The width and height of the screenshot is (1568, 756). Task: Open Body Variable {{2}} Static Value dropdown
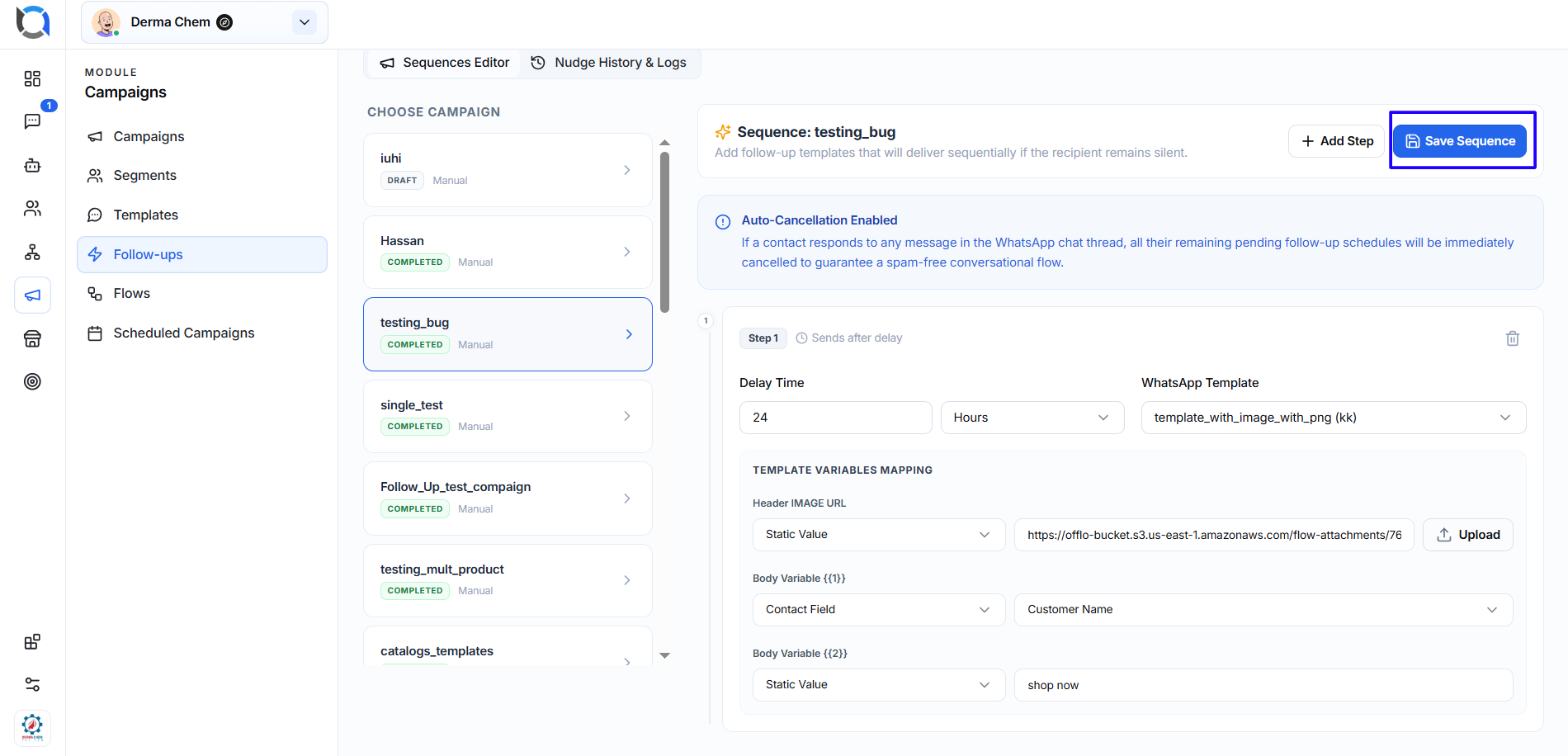(879, 685)
